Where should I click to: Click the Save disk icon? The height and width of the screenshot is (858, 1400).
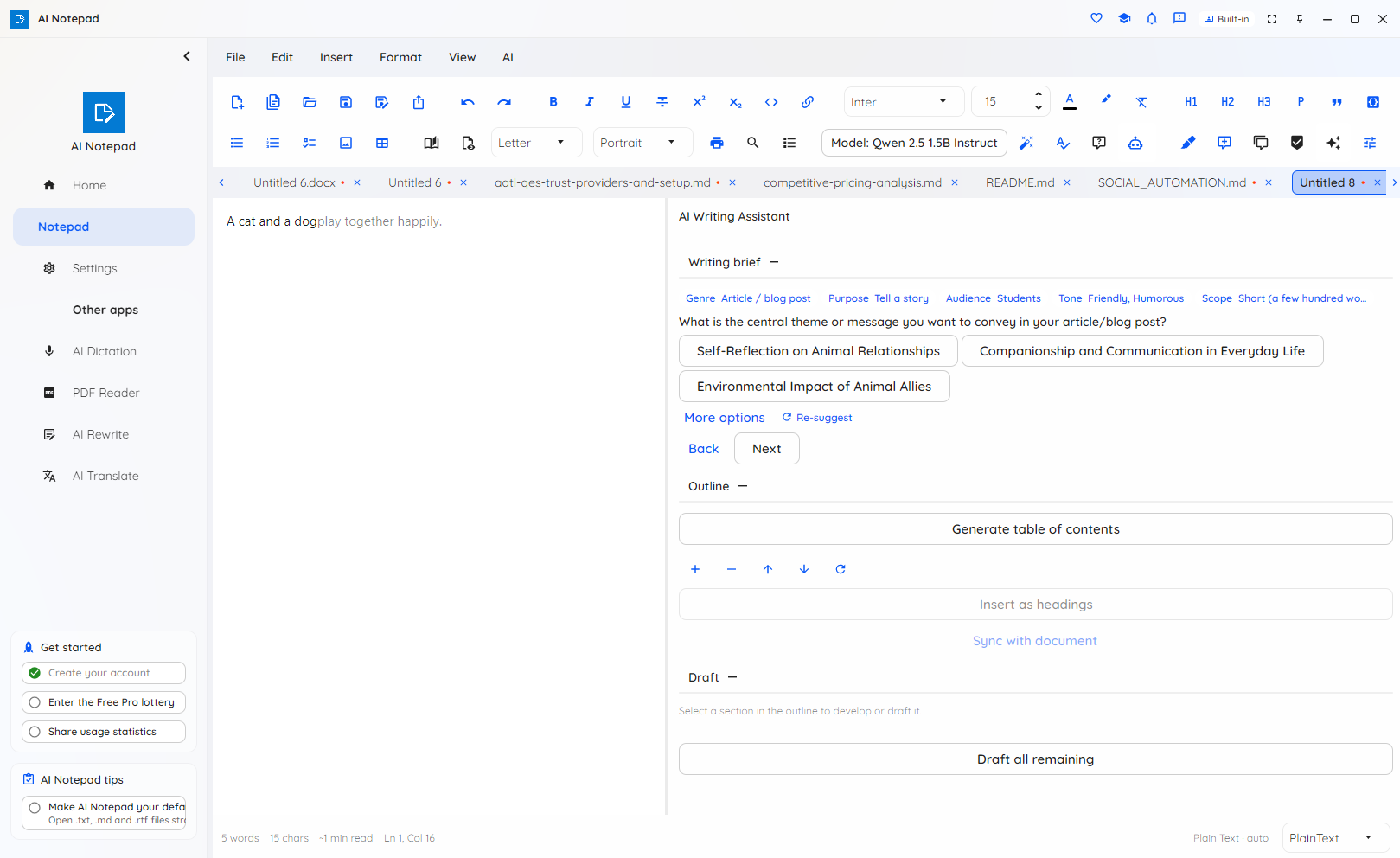(346, 102)
